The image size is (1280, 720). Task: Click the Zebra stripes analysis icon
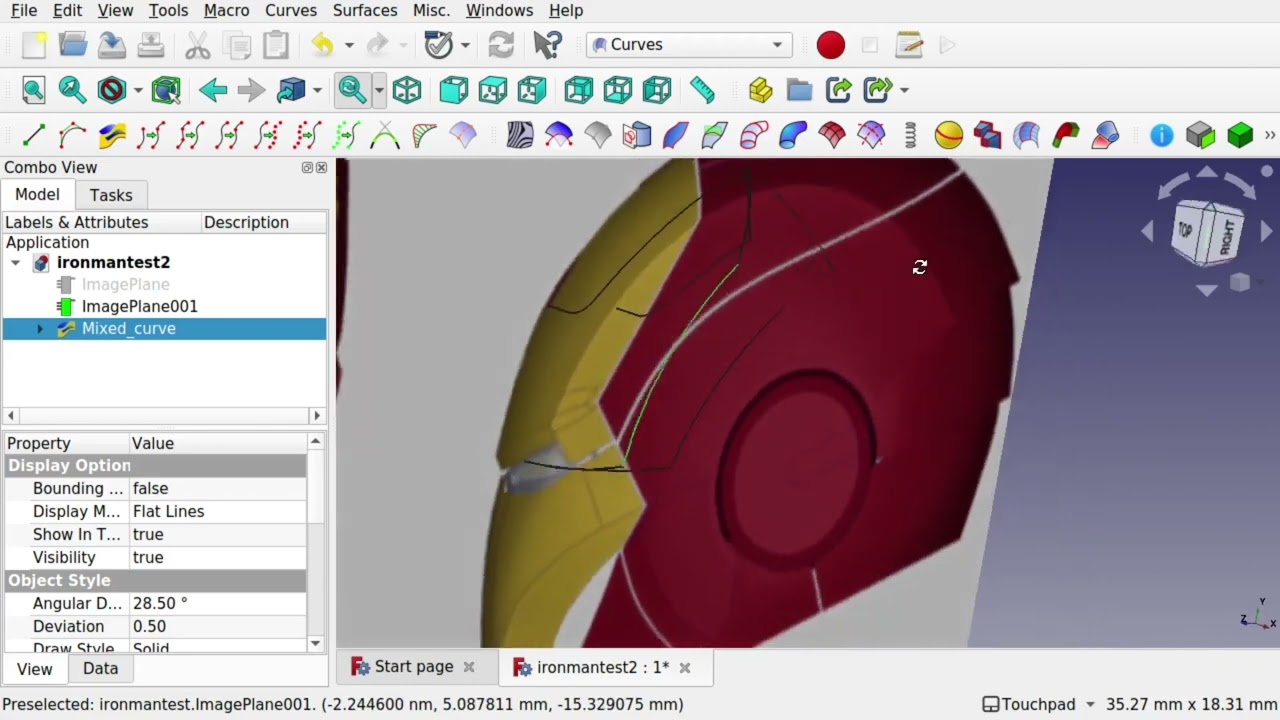point(520,135)
